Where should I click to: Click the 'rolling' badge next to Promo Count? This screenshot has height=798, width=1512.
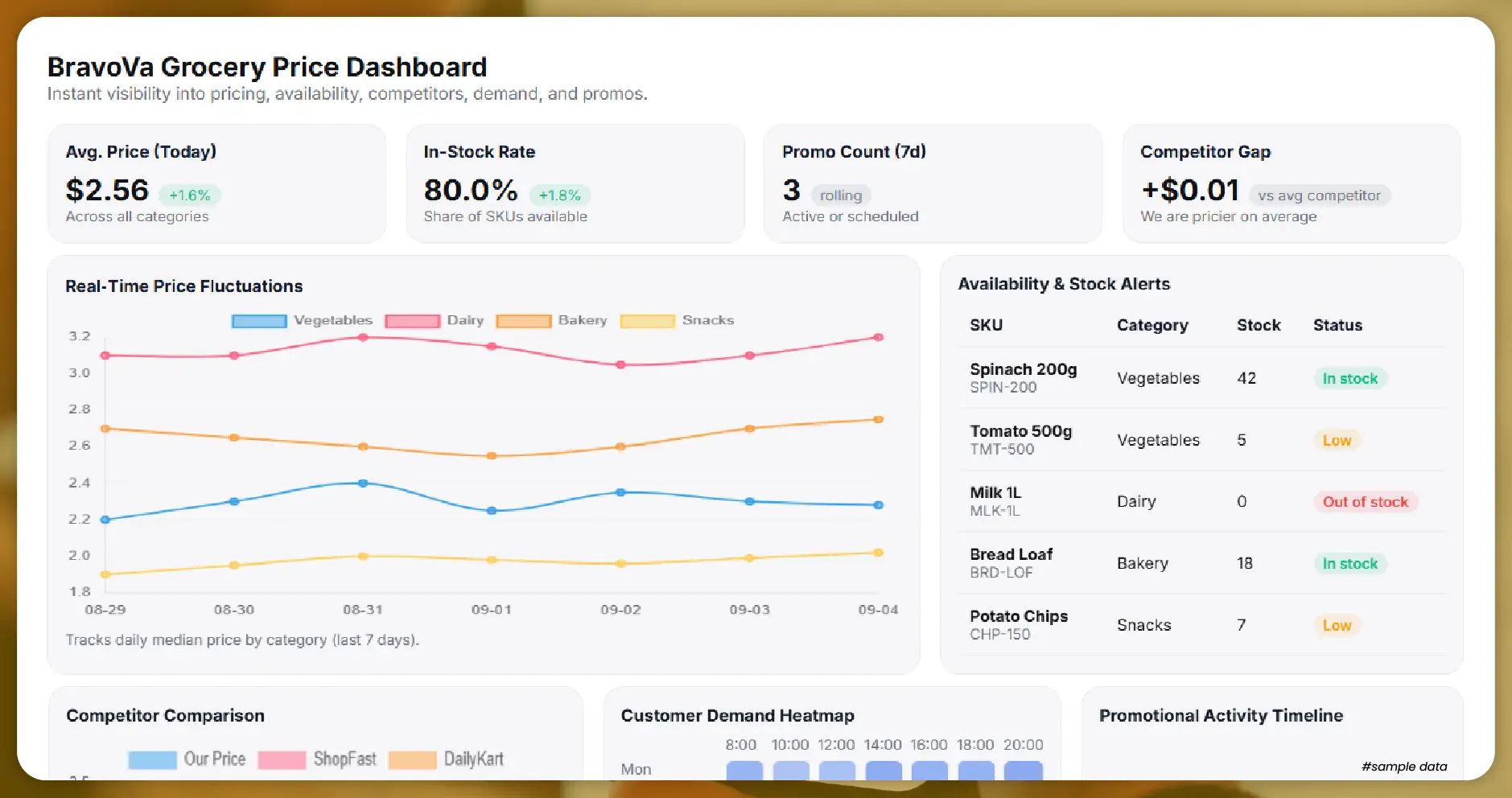839,195
